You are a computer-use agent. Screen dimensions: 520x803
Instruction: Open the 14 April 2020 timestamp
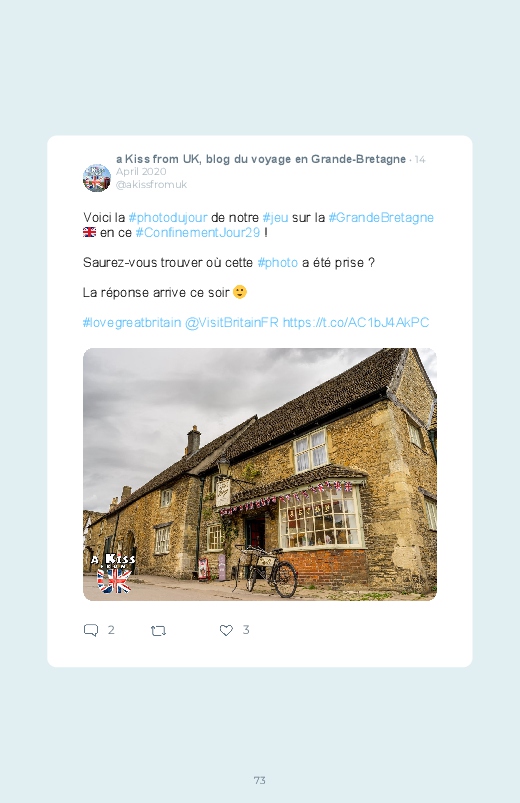[271, 165]
